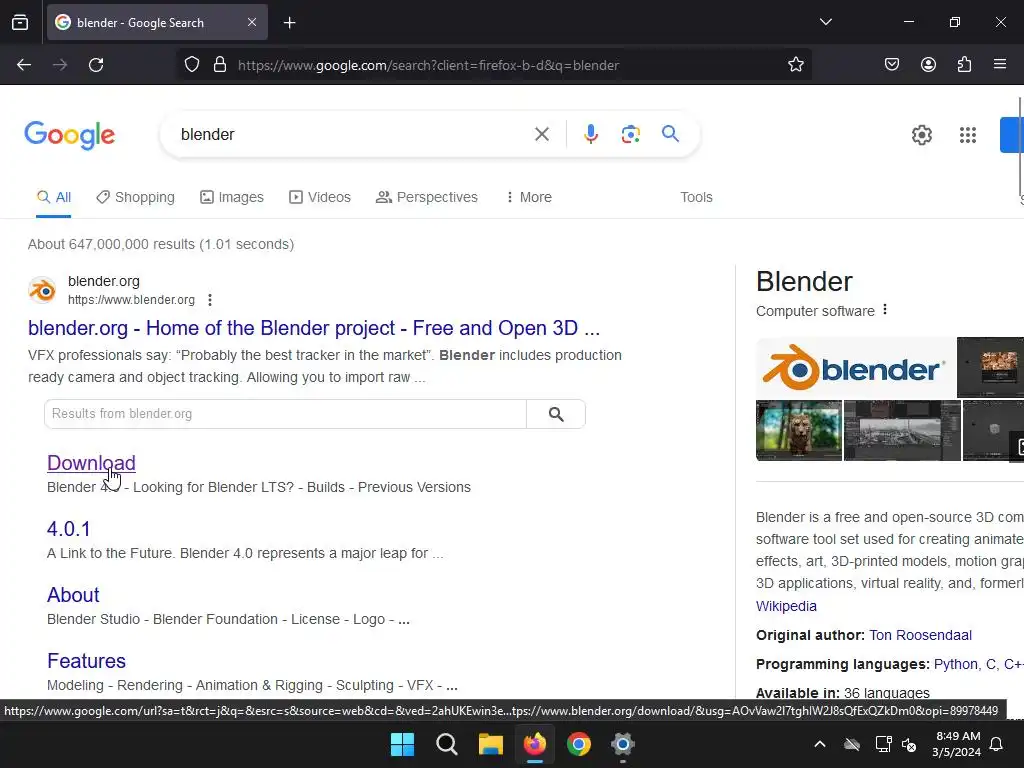Open the list all tabs dropdown arrow

pyautogui.click(x=825, y=22)
